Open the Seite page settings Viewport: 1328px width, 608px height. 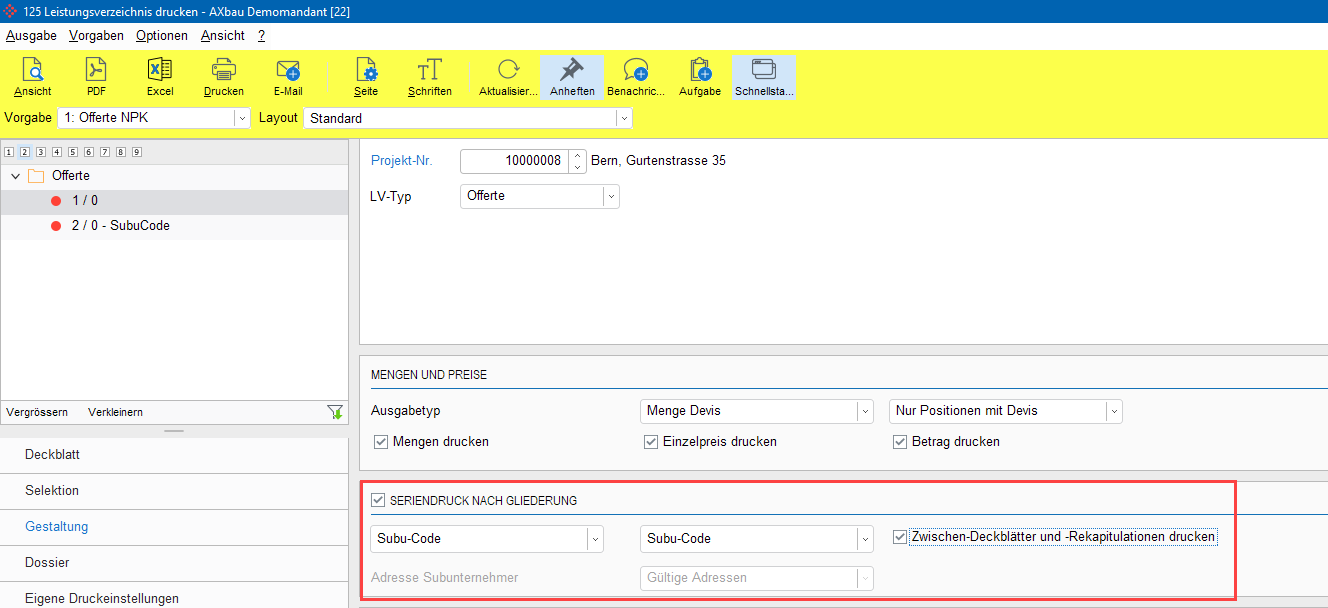pyautogui.click(x=366, y=77)
